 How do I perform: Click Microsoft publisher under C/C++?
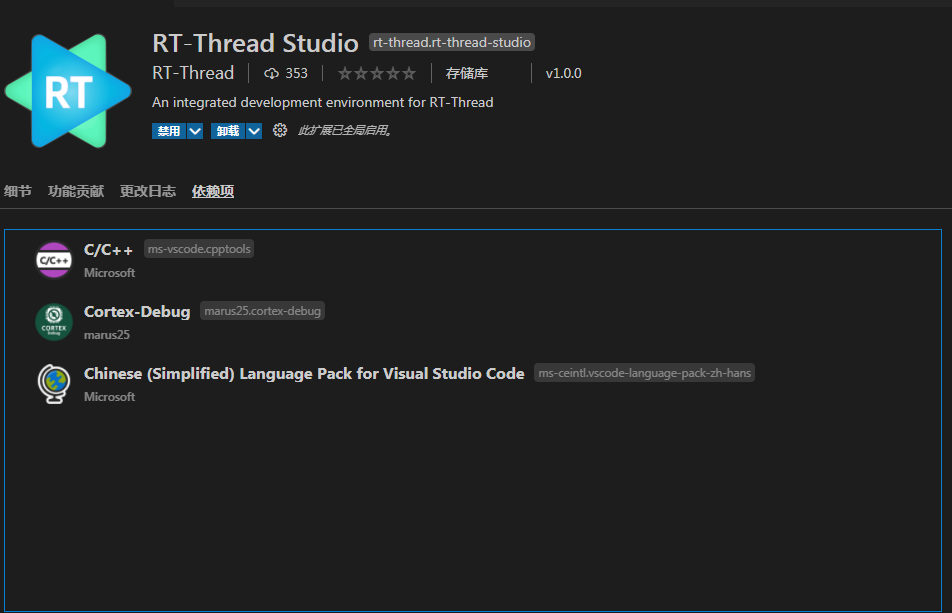click(109, 273)
